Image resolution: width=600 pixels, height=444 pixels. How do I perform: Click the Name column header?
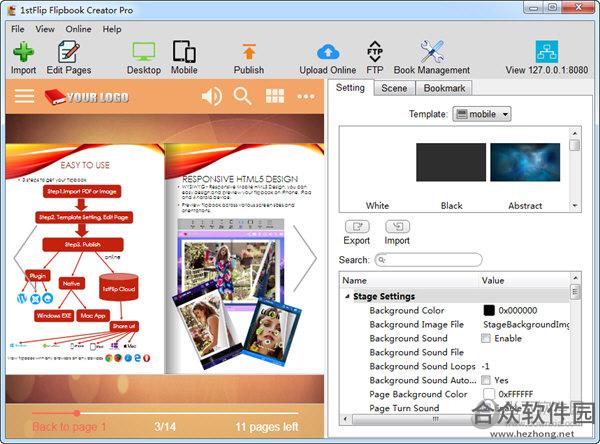(x=409, y=281)
